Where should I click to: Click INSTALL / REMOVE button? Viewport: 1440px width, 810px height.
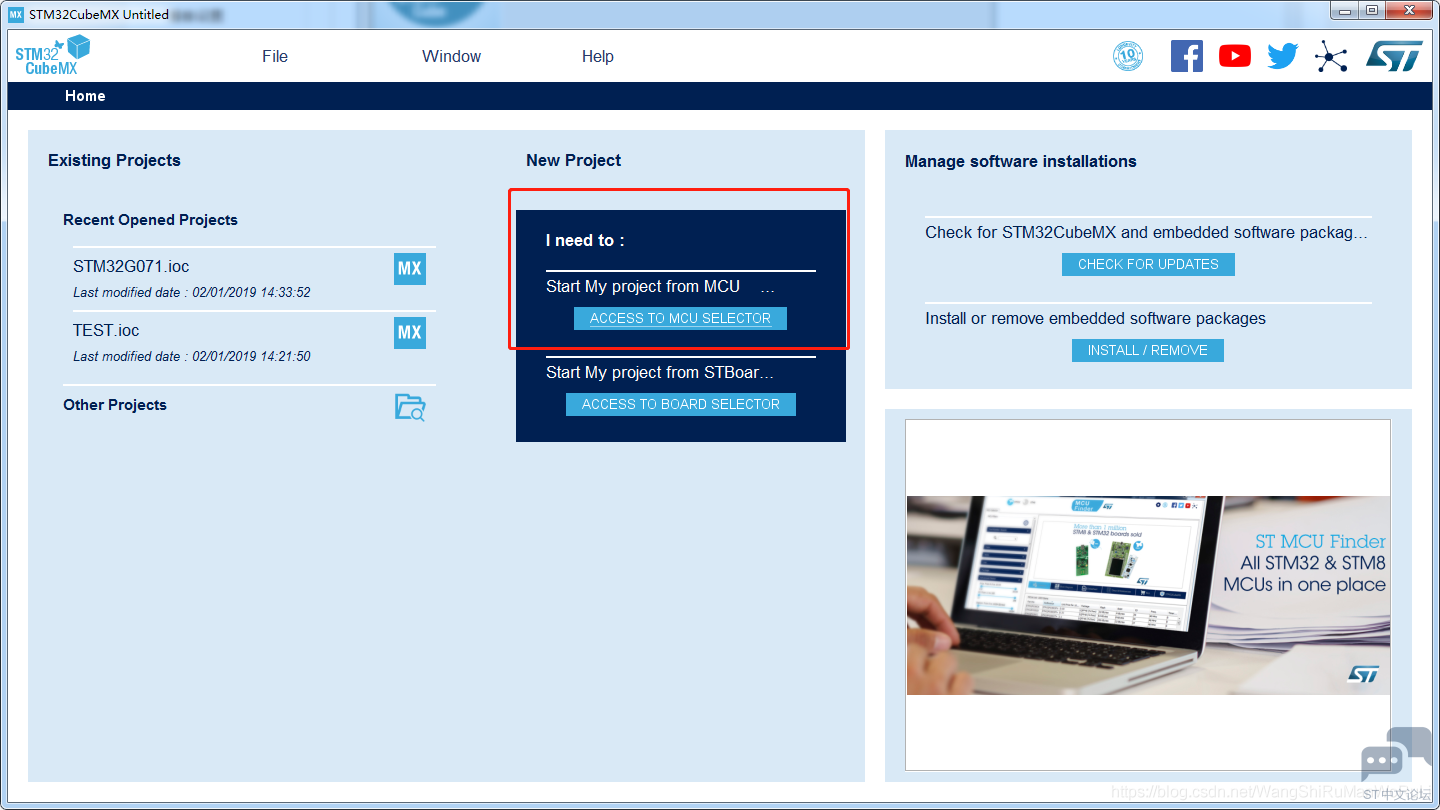click(1148, 350)
